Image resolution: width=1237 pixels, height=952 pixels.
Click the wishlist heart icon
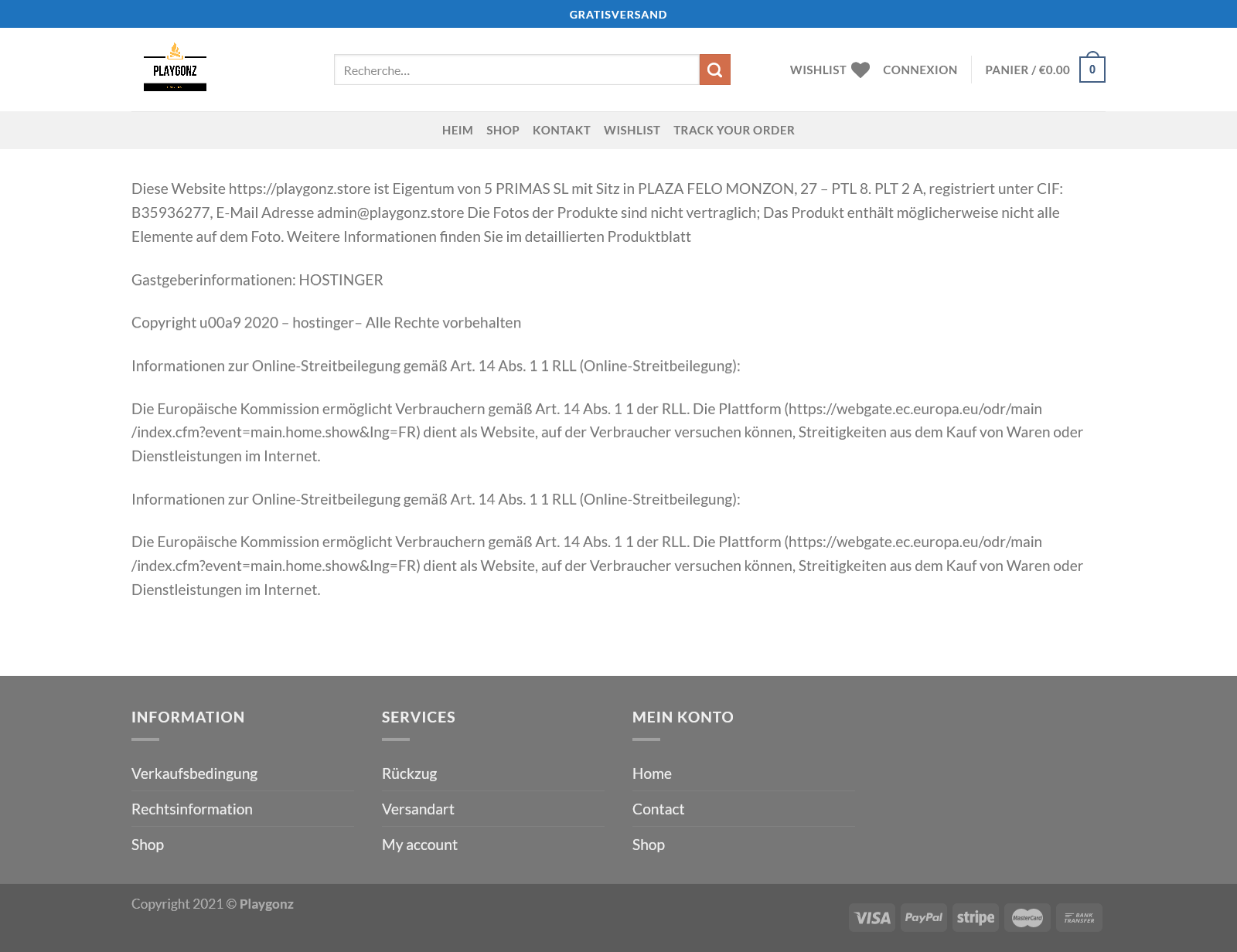coord(860,70)
